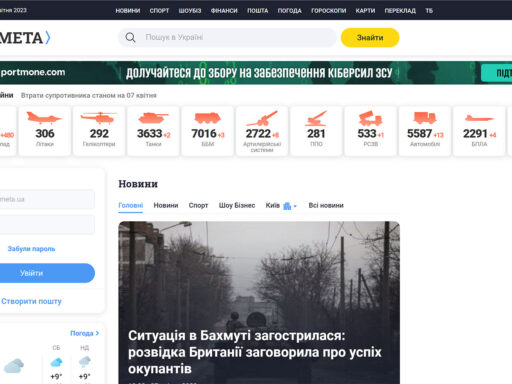Image resolution: width=512 pixels, height=384 pixels.
Task: Click the Створити пошту link
Action: tap(31, 301)
